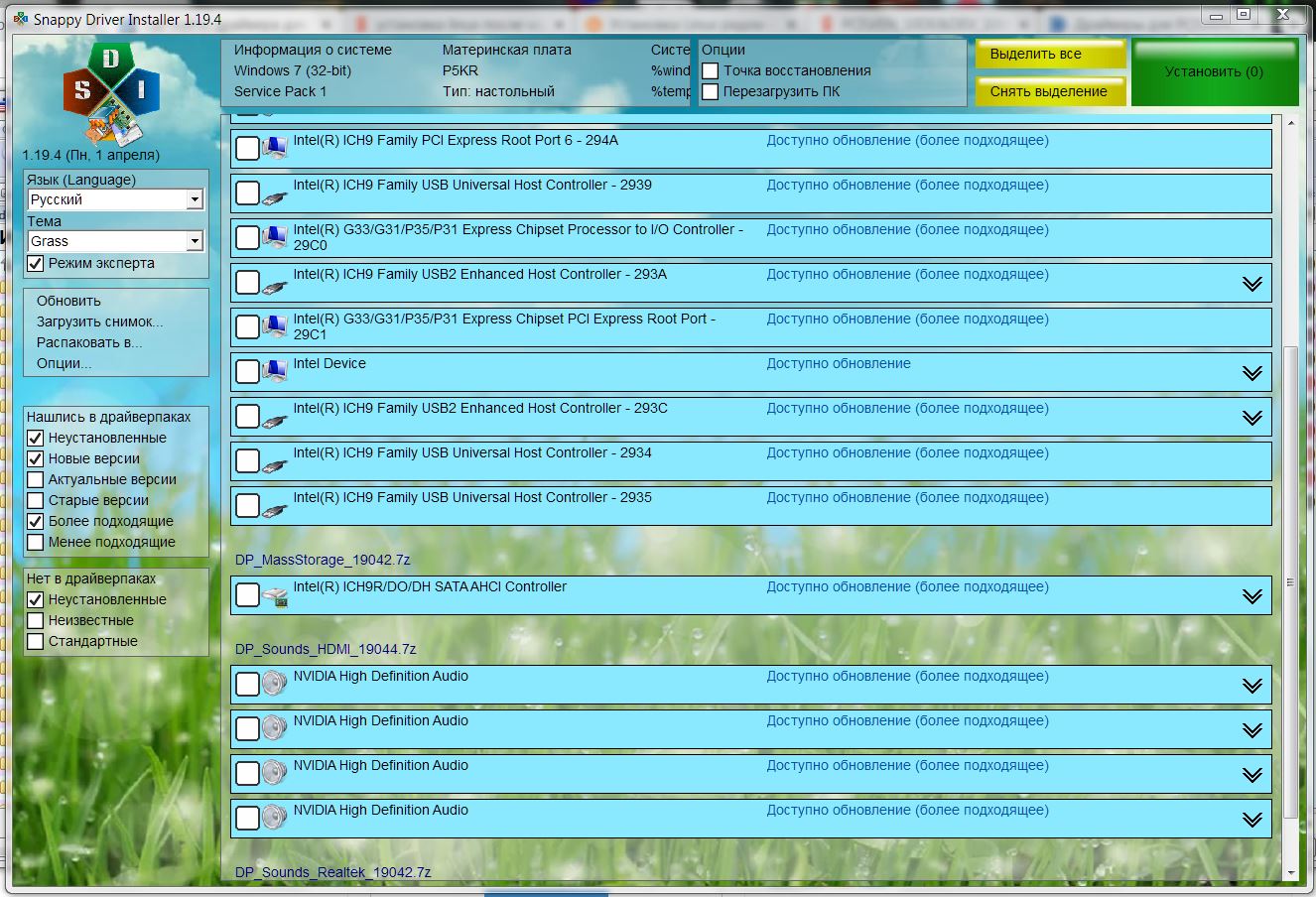Click 'Обновить' in the side menu
Viewport: 1316px width, 897px height.
[68, 301]
